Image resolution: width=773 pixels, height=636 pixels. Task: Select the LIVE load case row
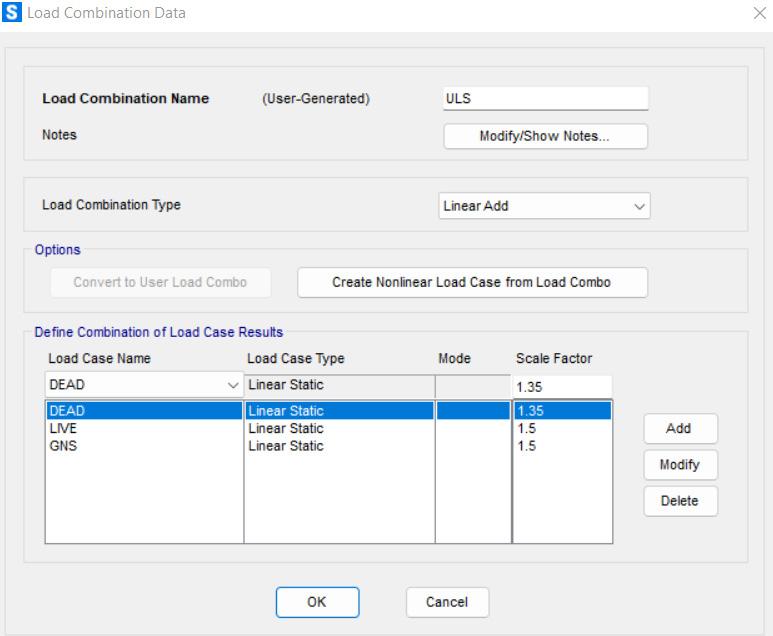pyautogui.click(x=144, y=428)
